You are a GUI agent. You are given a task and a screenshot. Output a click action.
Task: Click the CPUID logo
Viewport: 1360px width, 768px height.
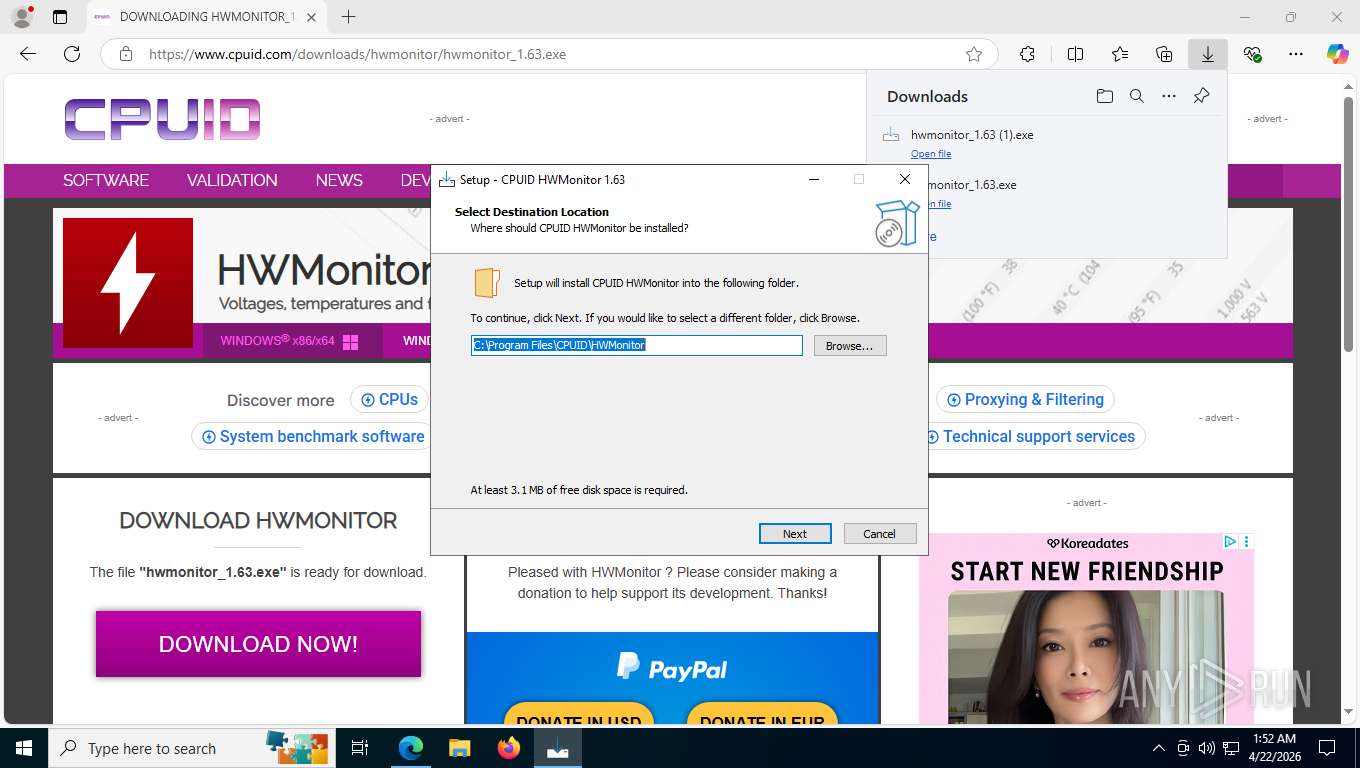[x=163, y=119]
